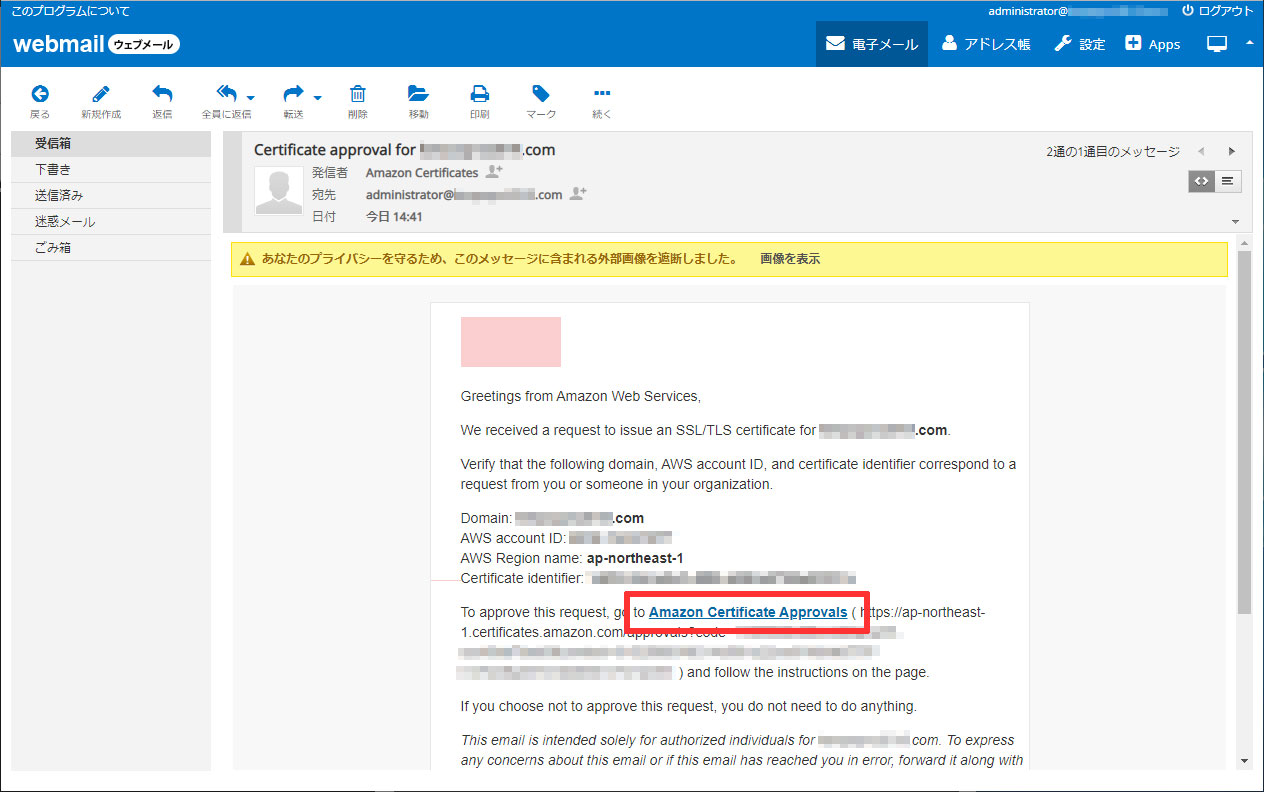
Task: Open the reply-all options dropdown arrow
Action: pyautogui.click(x=250, y=98)
